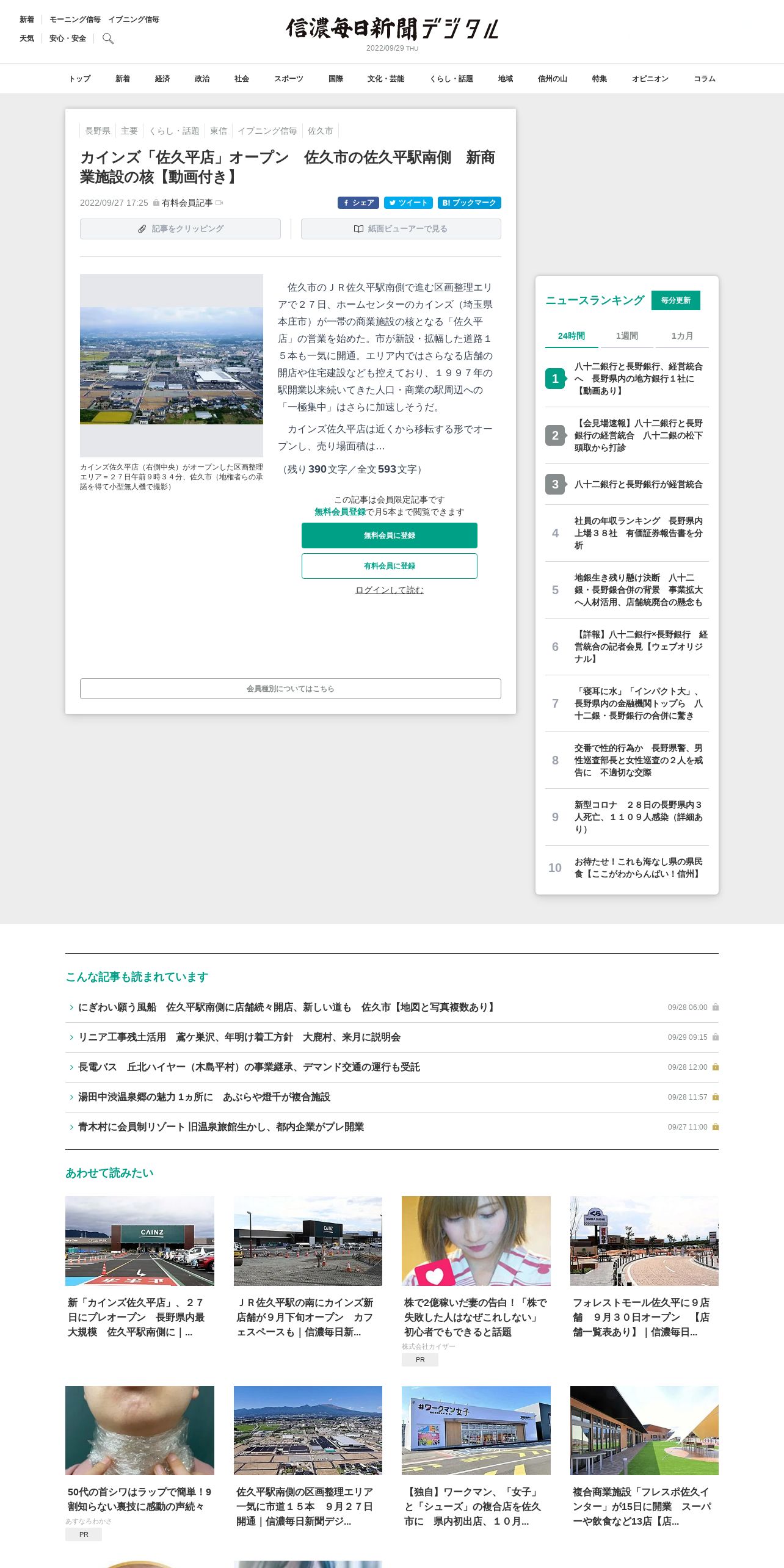Click chevron before にぎわい願う風船 article
Screen dimensions: 784x1568
tap(71, 1007)
